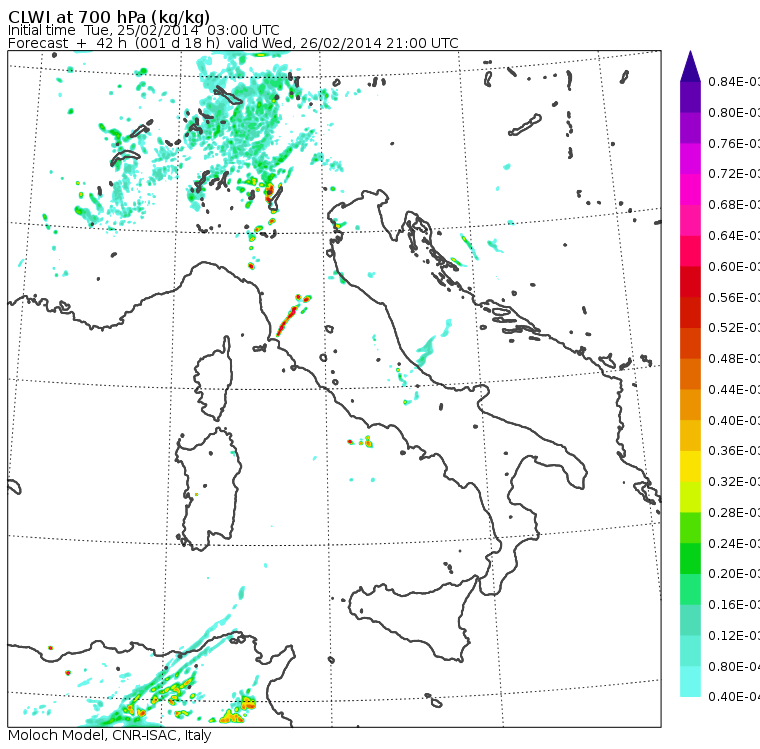This screenshot has height=749, width=760.
Task: Pick the purple band between 0.80E-03 and 0.84E-03
Action: click(690, 97)
